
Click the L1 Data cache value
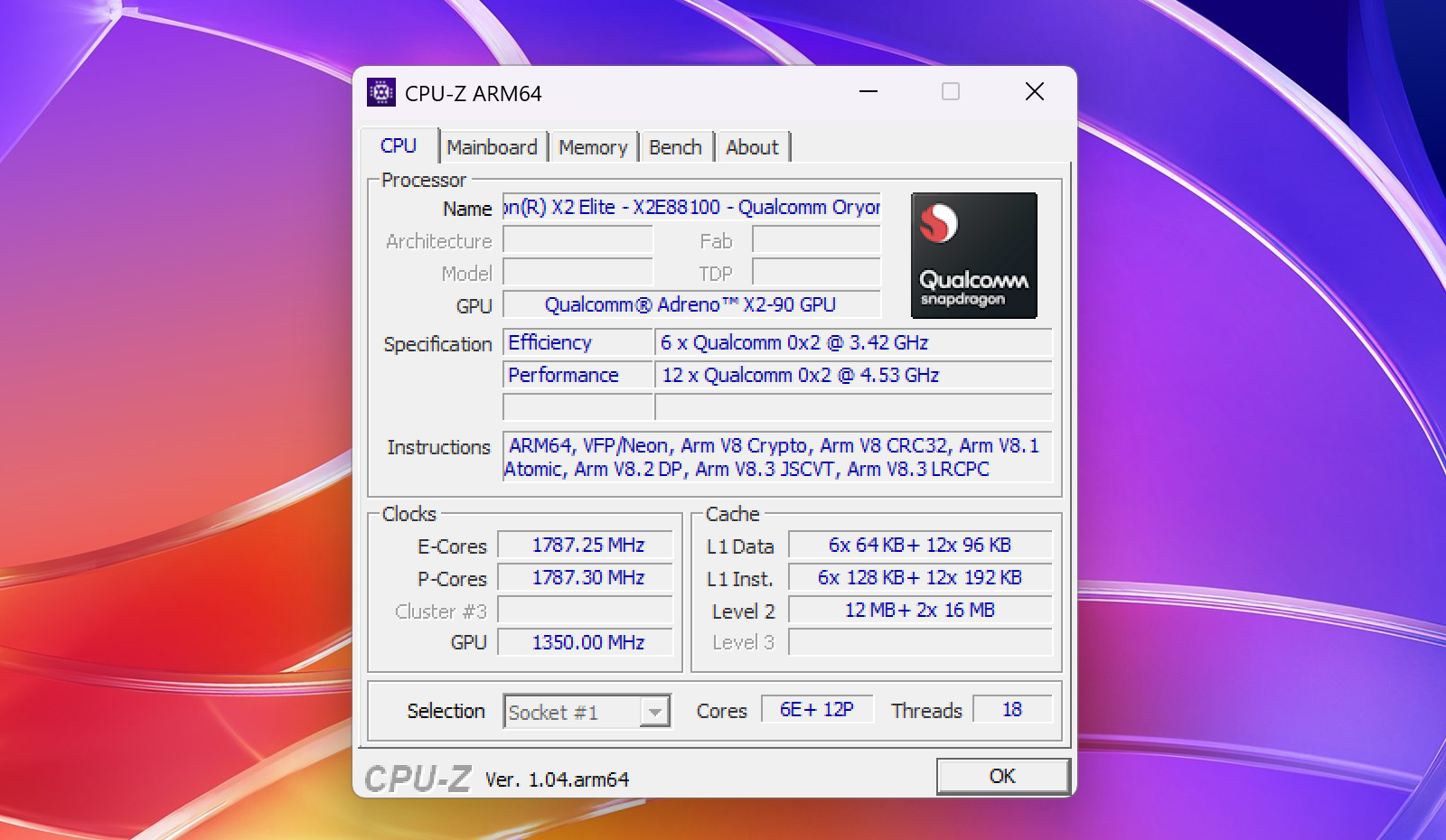920,545
